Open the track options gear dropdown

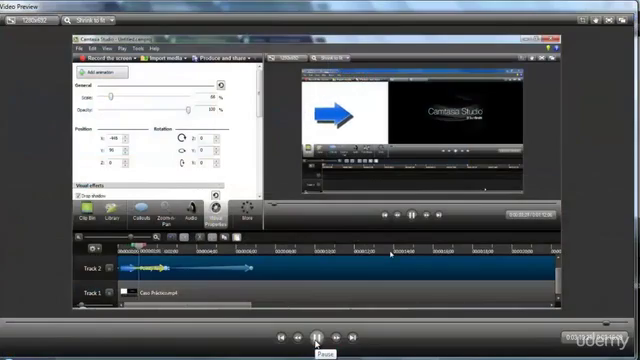tap(94, 248)
